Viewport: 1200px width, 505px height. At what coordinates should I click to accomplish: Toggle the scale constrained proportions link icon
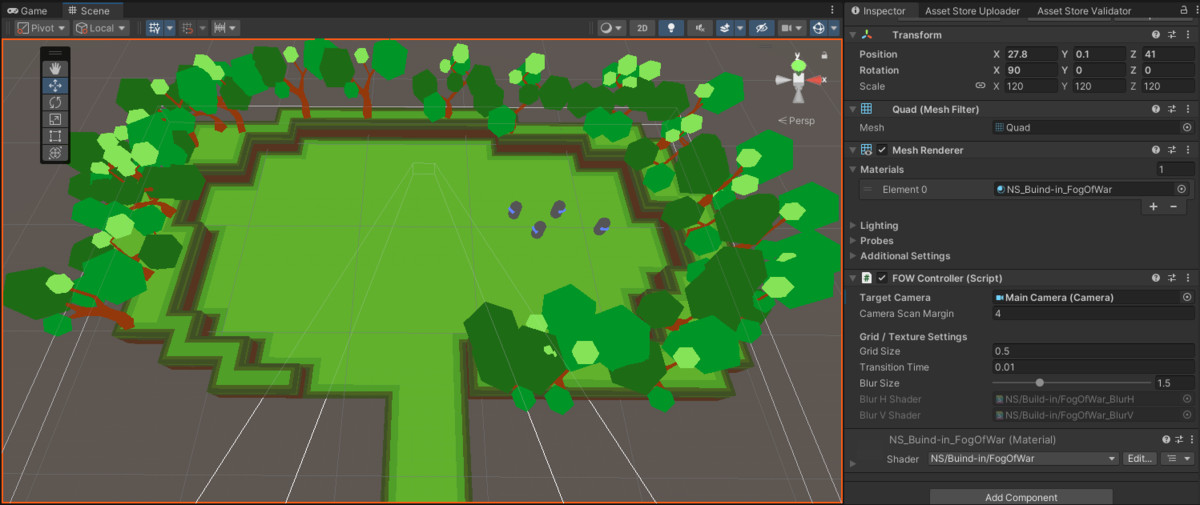pyautogui.click(x=980, y=86)
